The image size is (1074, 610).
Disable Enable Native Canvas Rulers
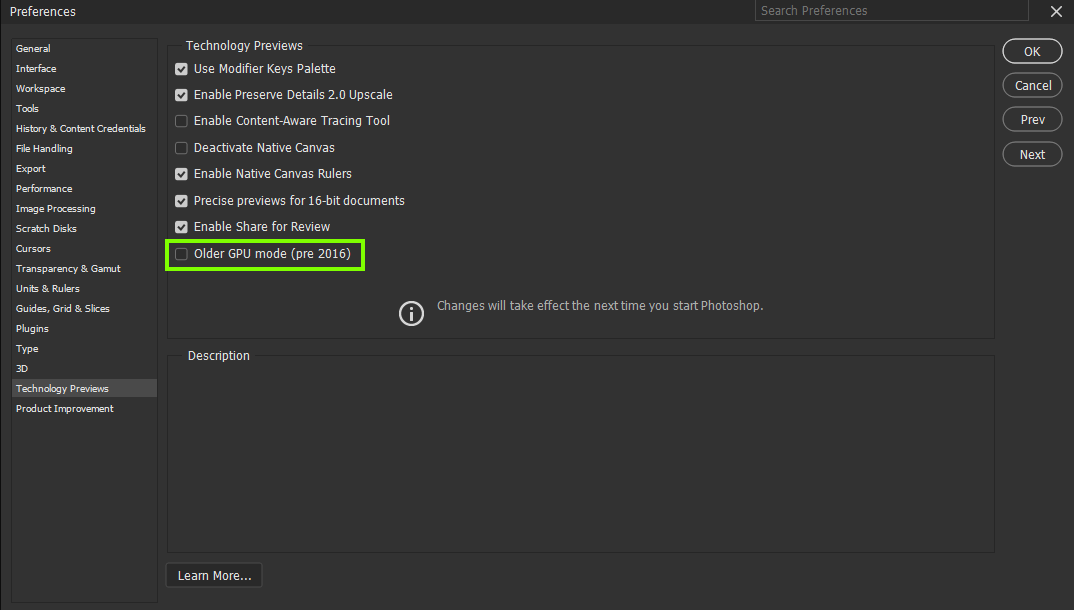pos(181,173)
